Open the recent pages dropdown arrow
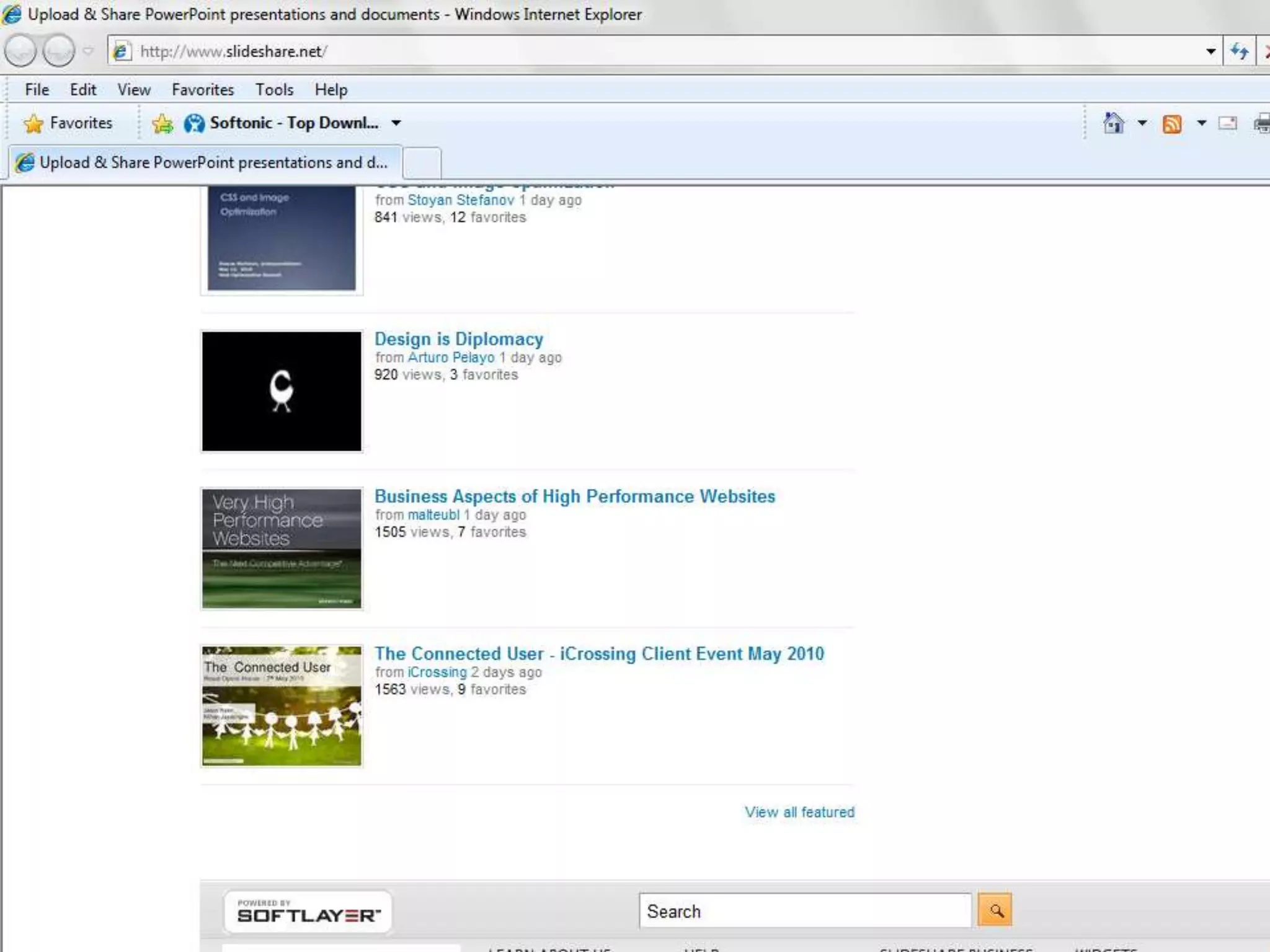The image size is (1270, 952). (88, 51)
